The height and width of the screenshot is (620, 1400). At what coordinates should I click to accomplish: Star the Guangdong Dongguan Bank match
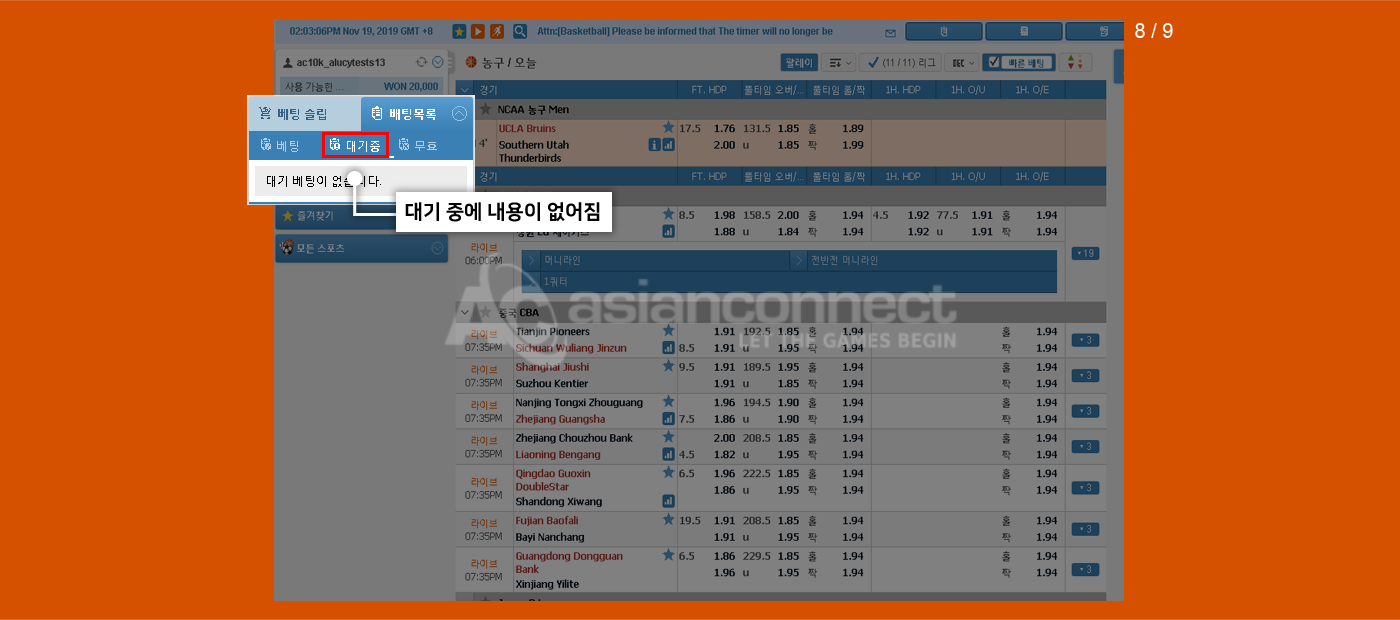[668, 555]
